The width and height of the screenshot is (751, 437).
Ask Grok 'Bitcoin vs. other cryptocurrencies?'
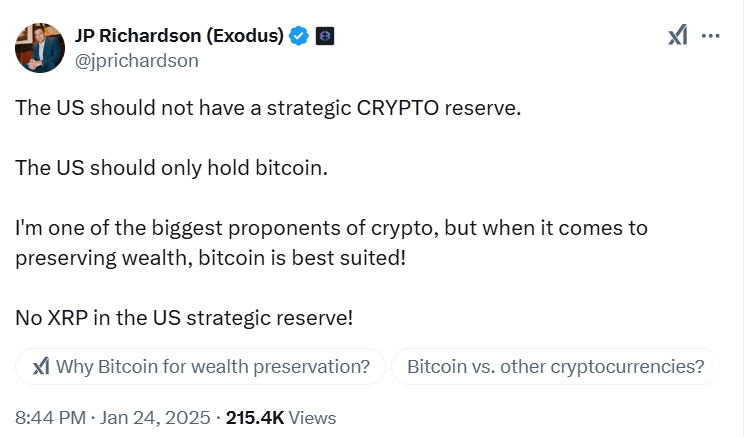pyautogui.click(x=556, y=367)
